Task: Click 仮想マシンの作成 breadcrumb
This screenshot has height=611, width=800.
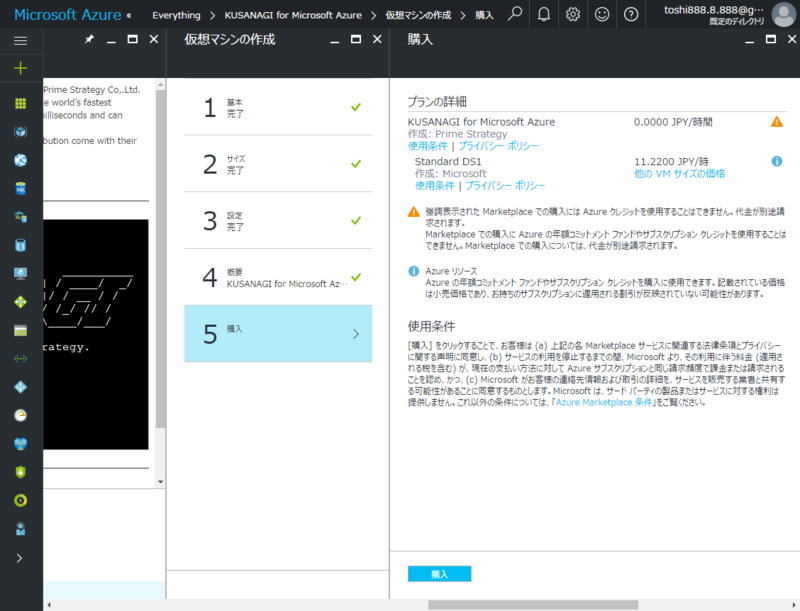Action: [418, 15]
